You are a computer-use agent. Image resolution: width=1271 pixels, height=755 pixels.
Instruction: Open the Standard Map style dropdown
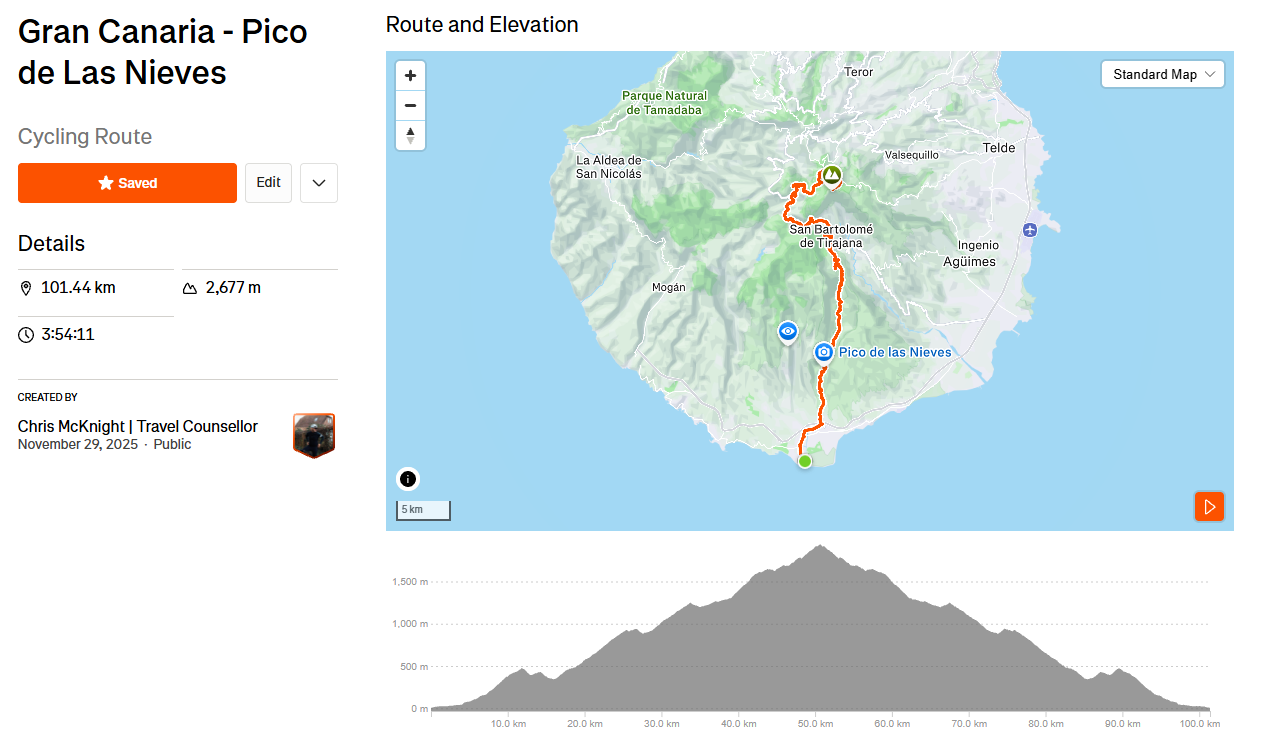pos(1163,74)
